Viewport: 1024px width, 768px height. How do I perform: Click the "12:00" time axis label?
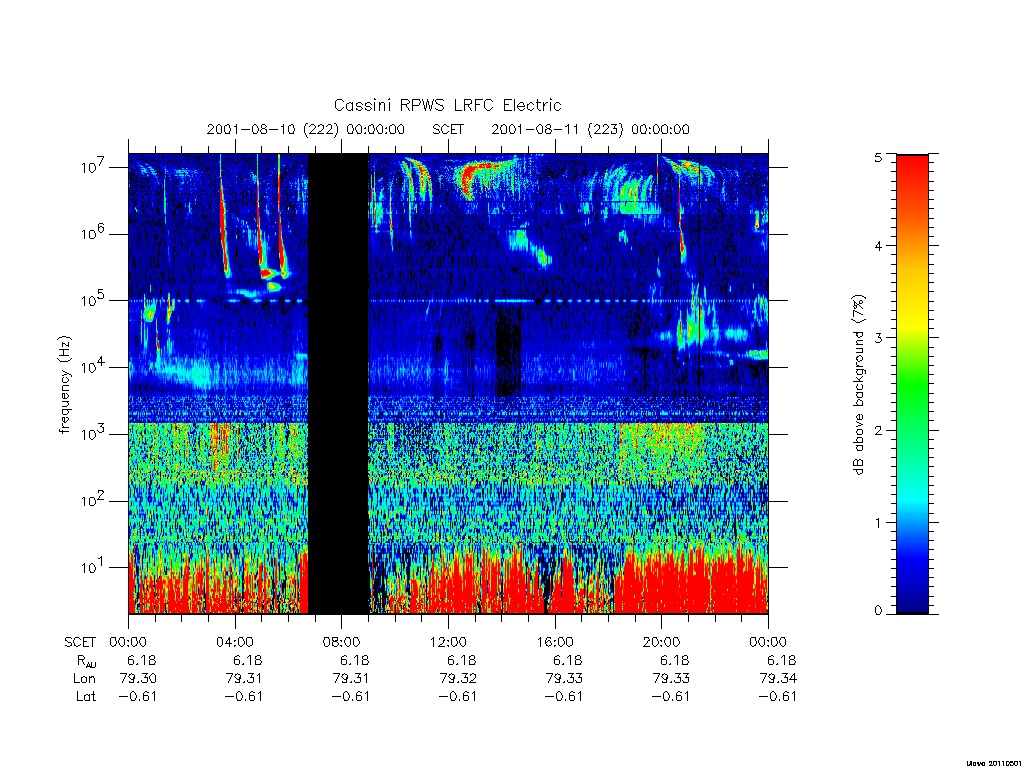[x=448, y=642]
